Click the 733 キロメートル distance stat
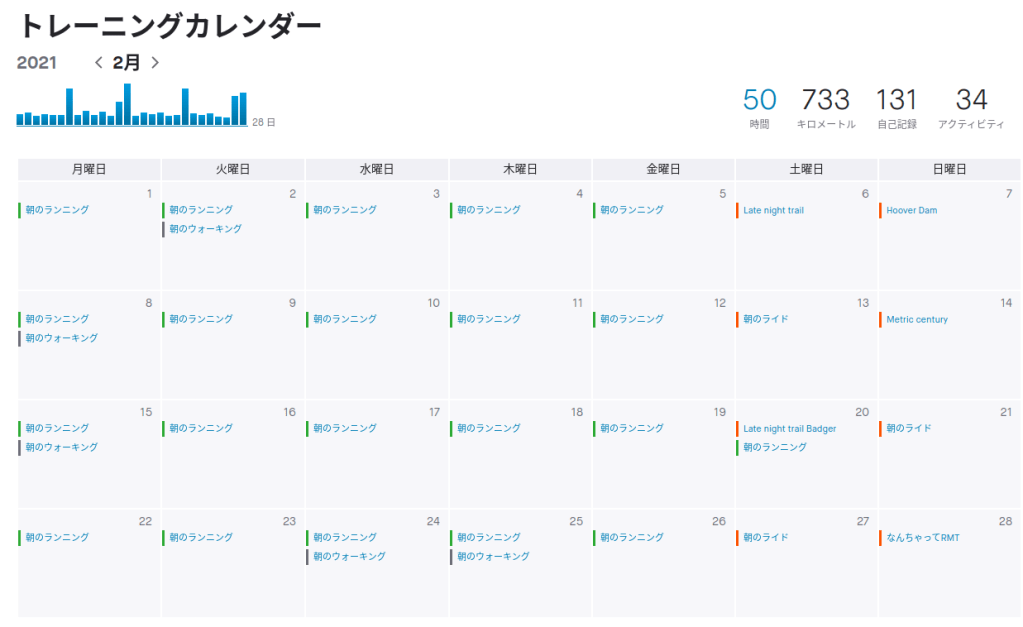This screenshot has height=627, width=1023. pos(825,109)
